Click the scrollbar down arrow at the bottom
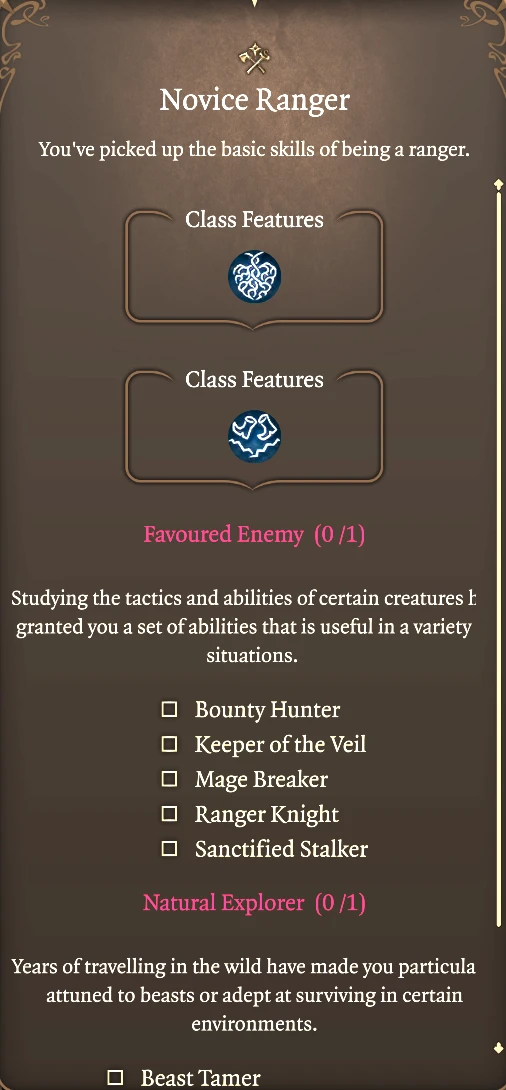This screenshot has width=506, height=1090. pos(498,1048)
